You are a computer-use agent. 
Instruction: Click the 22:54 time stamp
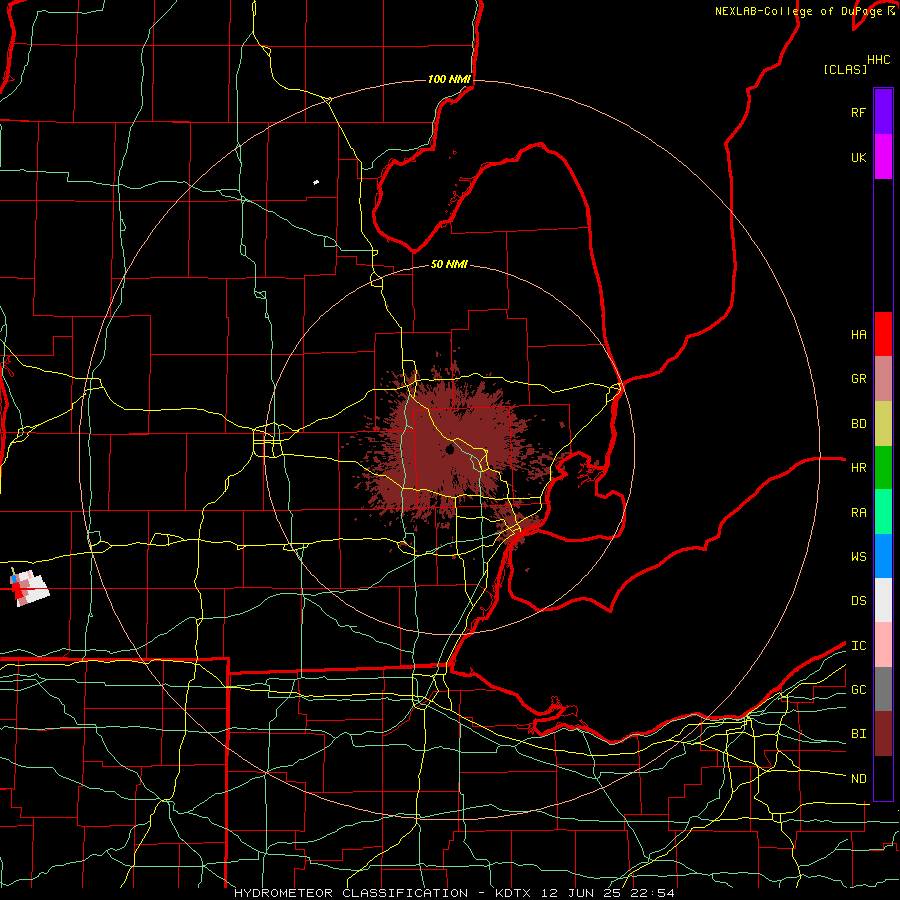(x=651, y=893)
